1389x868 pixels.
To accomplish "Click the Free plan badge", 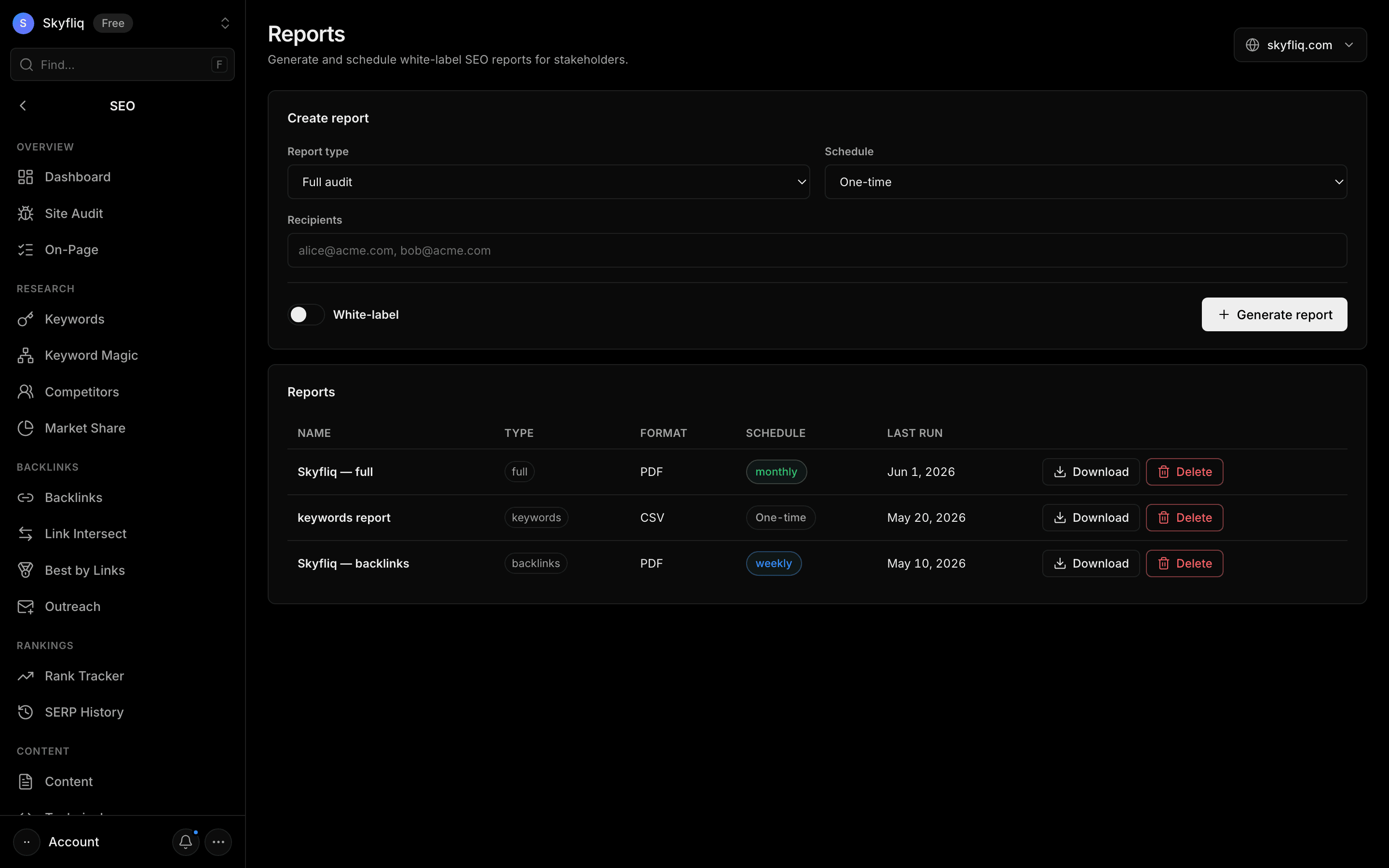I will (x=112, y=23).
